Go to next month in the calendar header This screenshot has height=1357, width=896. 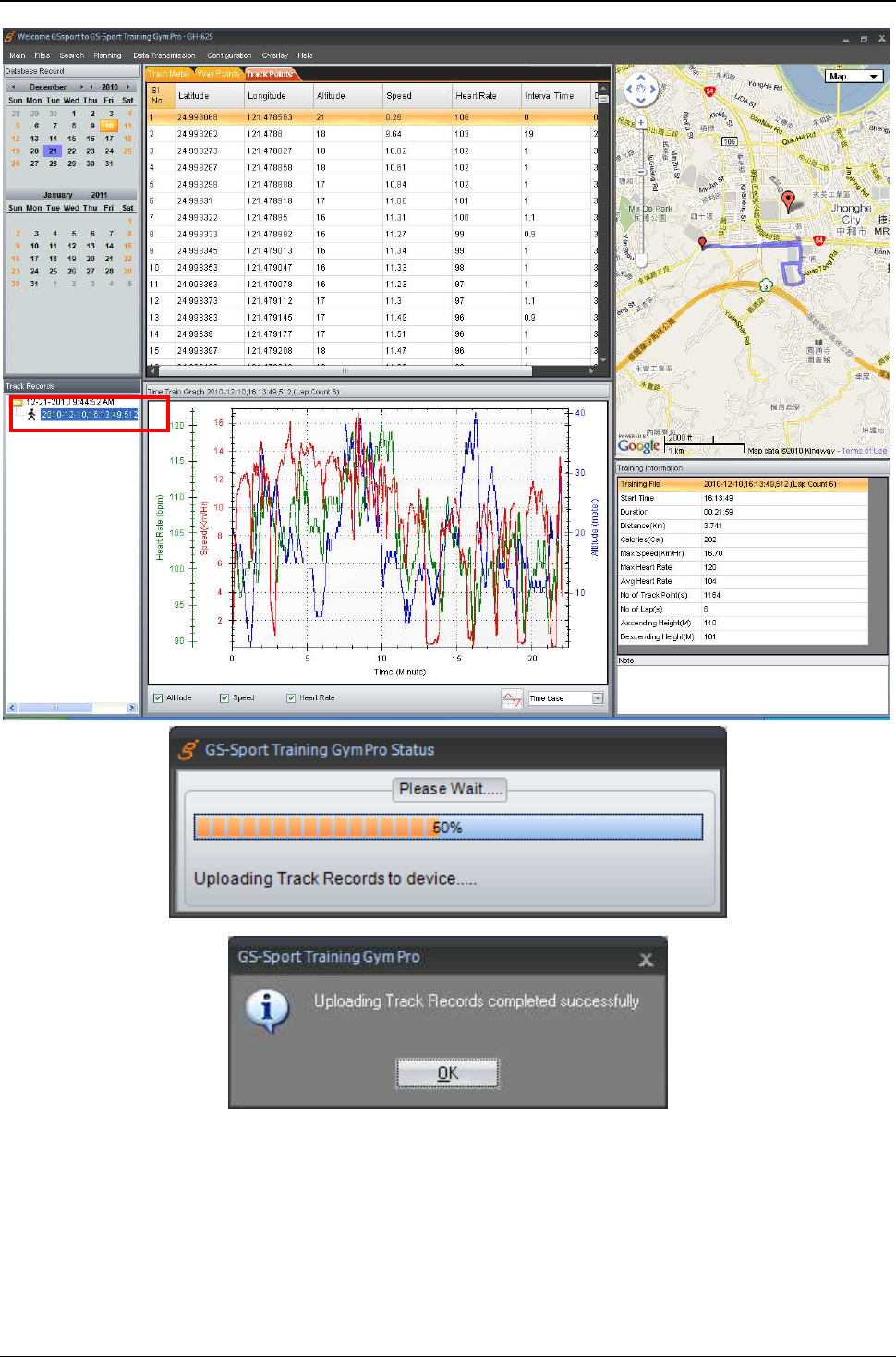coord(80,87)
